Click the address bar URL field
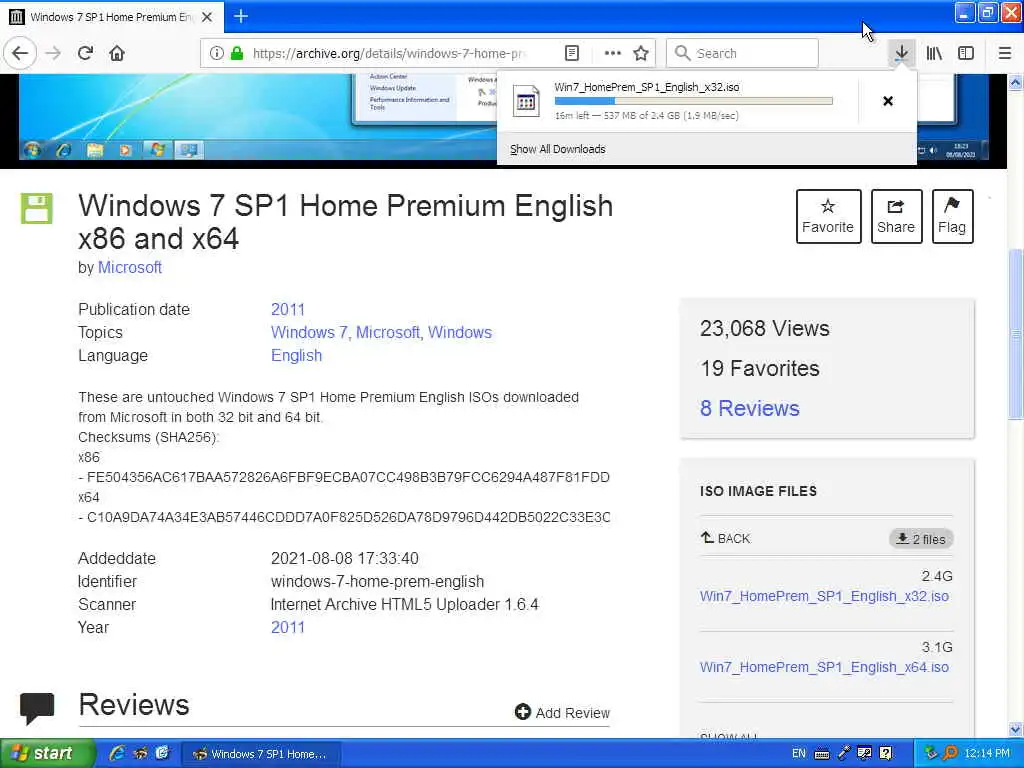1024x768 pixels. 389,53
